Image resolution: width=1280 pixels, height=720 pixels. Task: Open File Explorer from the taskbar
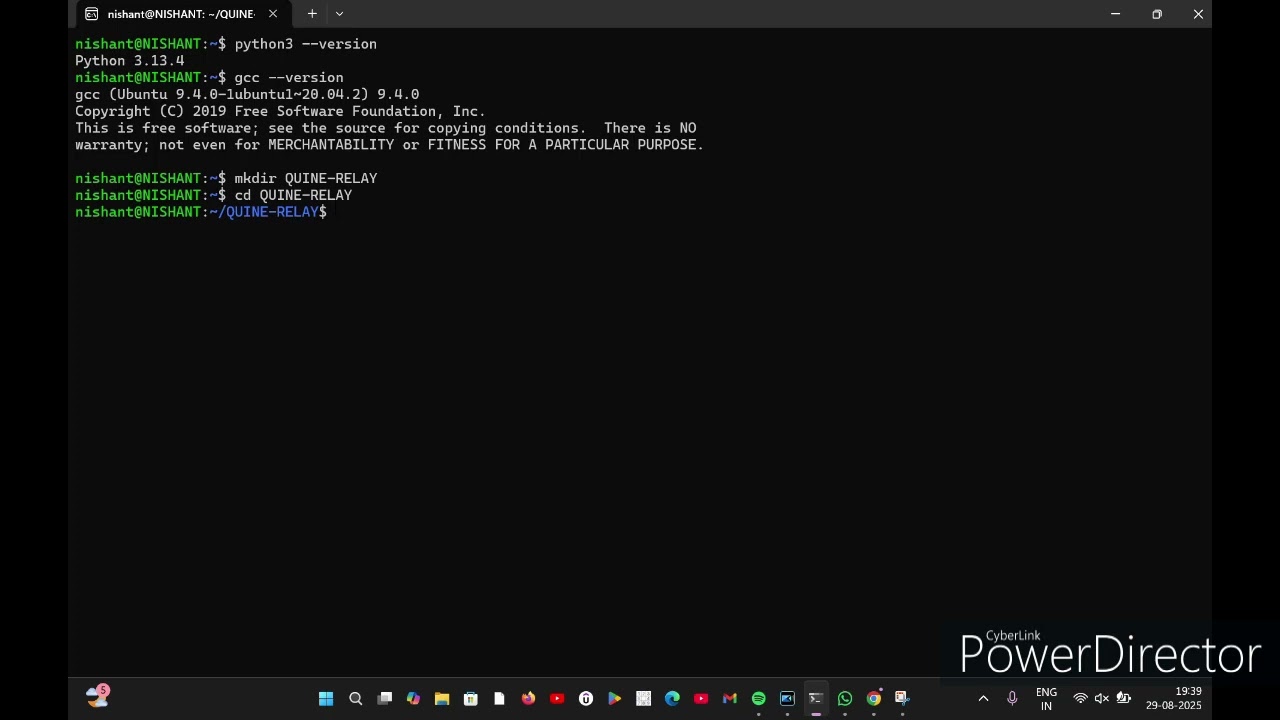[442, 698]
